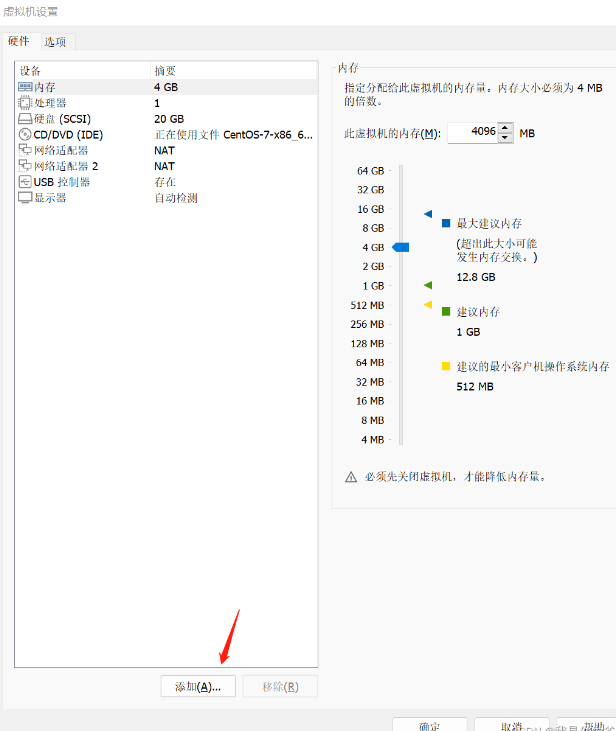The width and height of the screenshot is (616, 731).
Task: Click the 32 MB slider scale label
Action: 370,382
